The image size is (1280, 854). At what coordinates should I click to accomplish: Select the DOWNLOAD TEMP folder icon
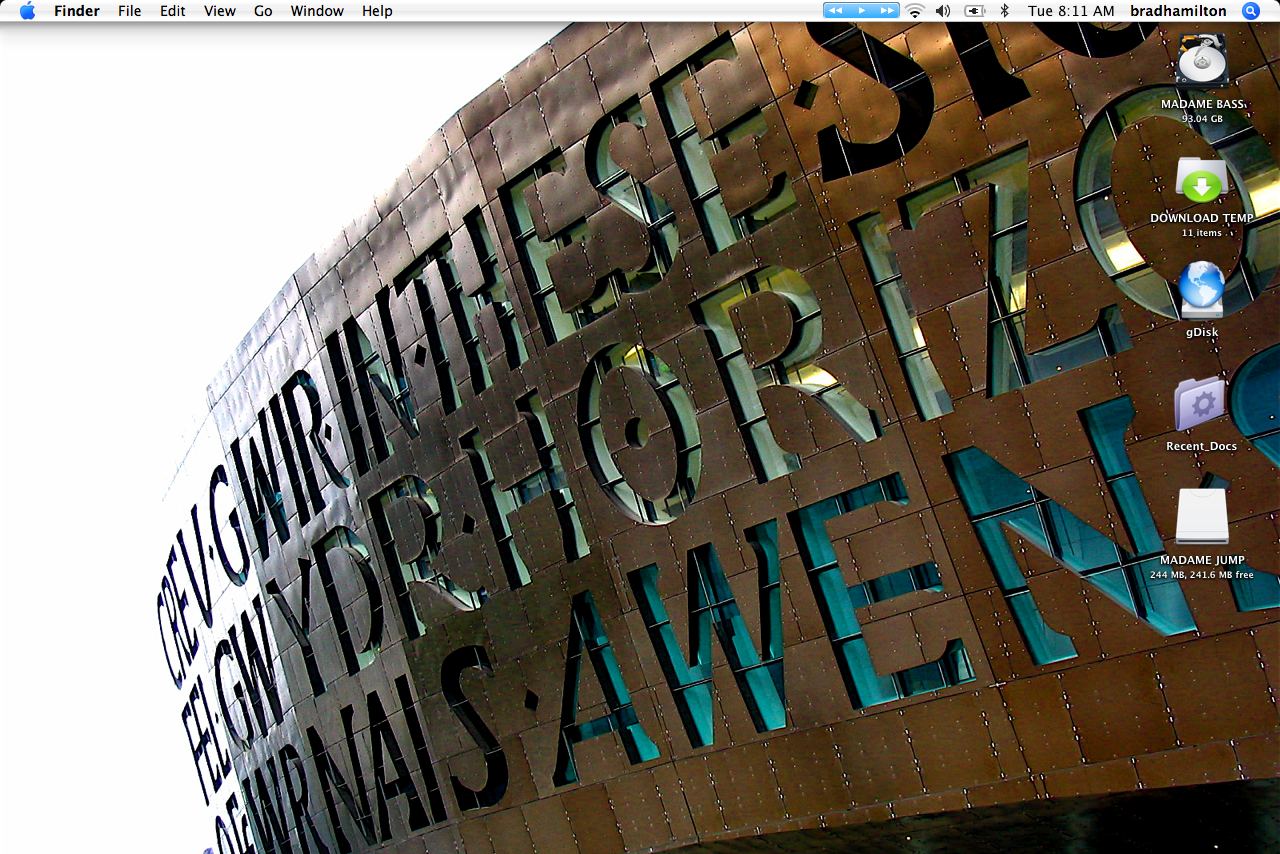click(x=1202, y=181)
